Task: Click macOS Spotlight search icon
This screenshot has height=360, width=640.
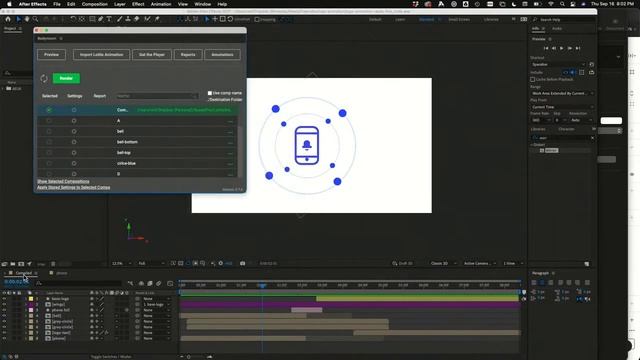Action: click(x=562, y=4)
